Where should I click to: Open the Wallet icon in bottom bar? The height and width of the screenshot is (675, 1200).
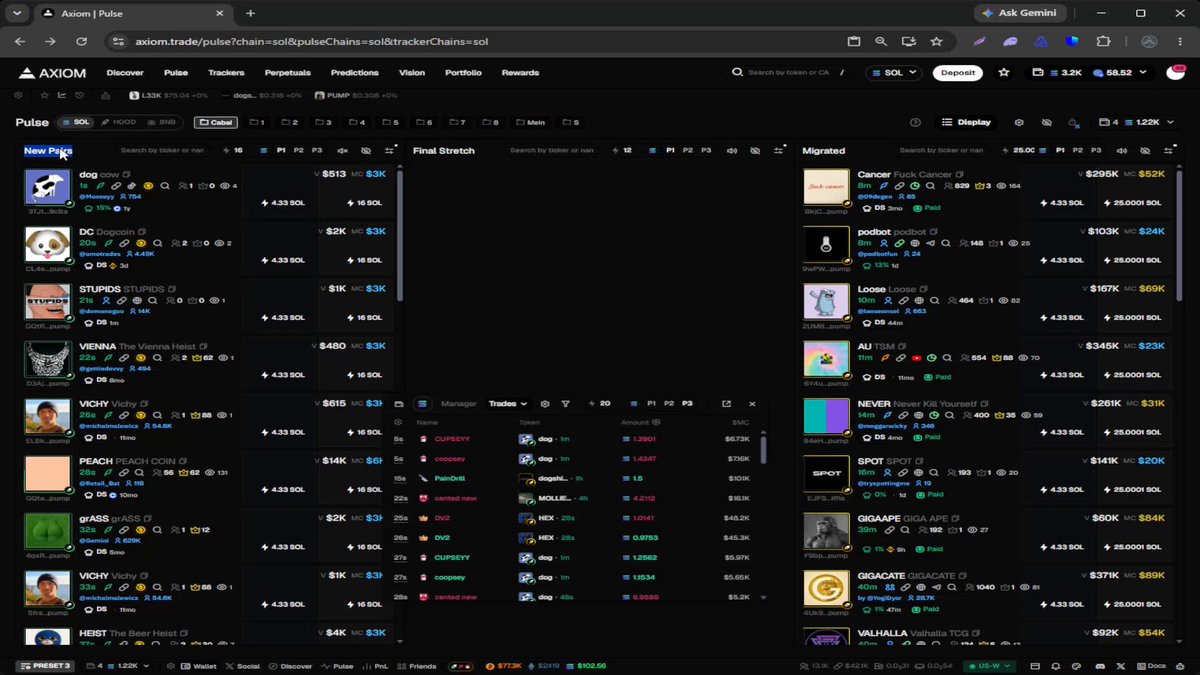click(198, 666)
